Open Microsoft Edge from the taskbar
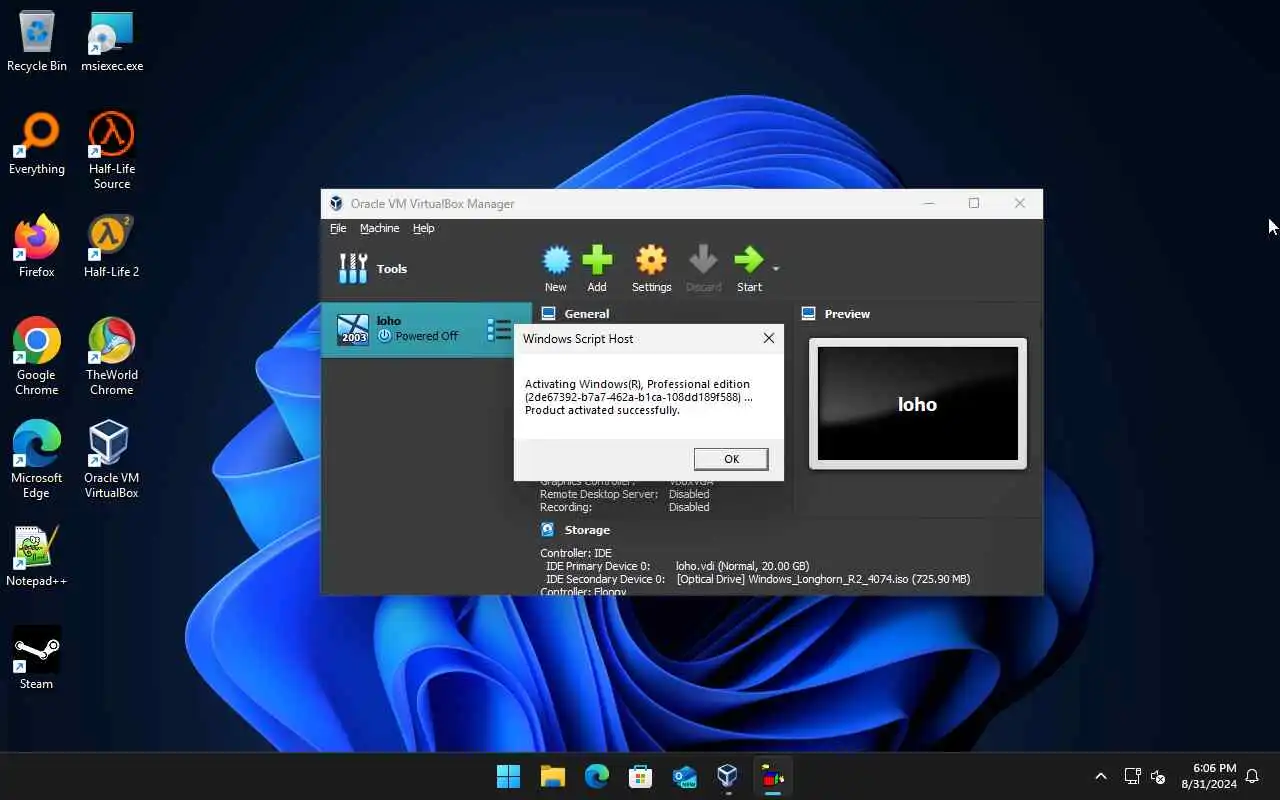This screenshot has width=1280, height=800. (597, 776)
